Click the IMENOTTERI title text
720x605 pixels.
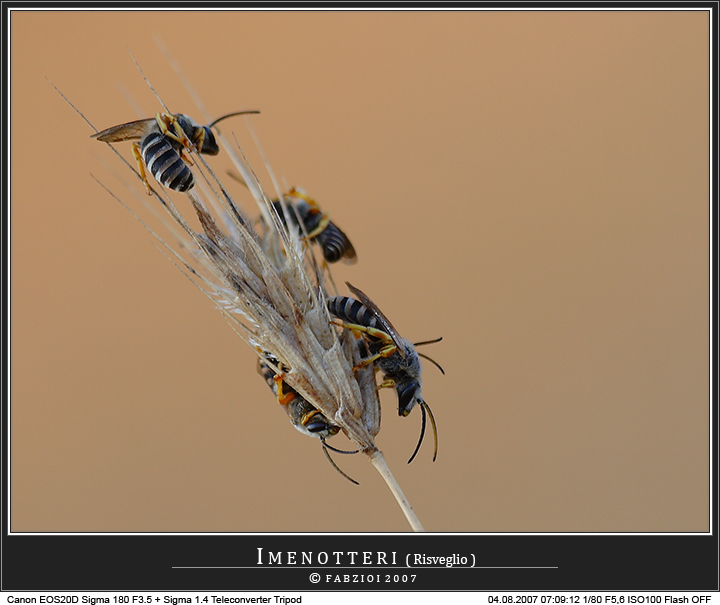point(328,557)
